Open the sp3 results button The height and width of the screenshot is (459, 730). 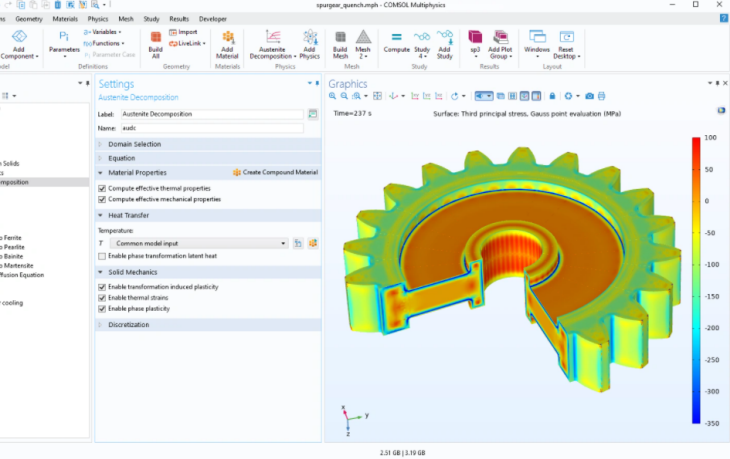pos(475,45)
